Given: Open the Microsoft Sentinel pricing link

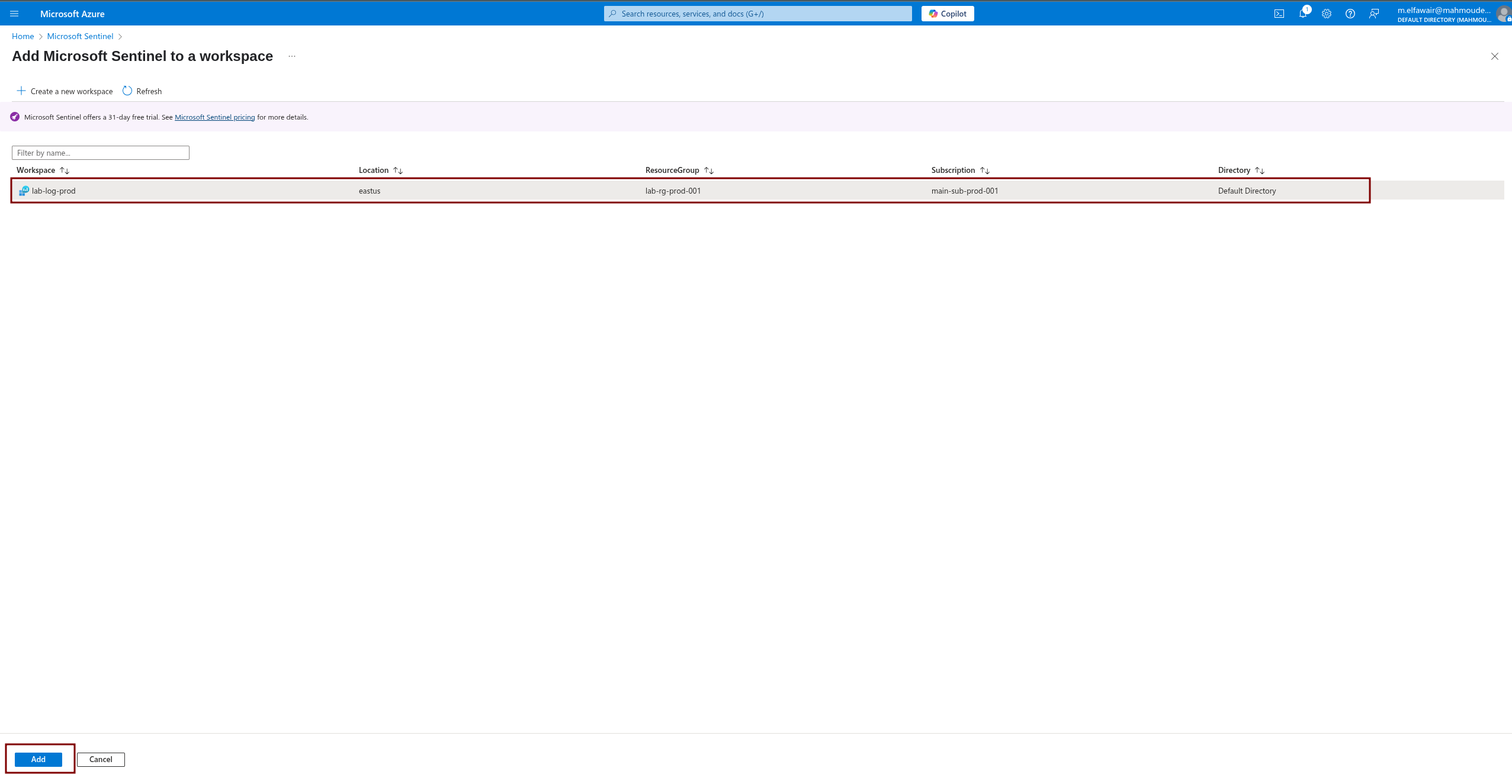Looking at the screenshot, I should (215, 117).
